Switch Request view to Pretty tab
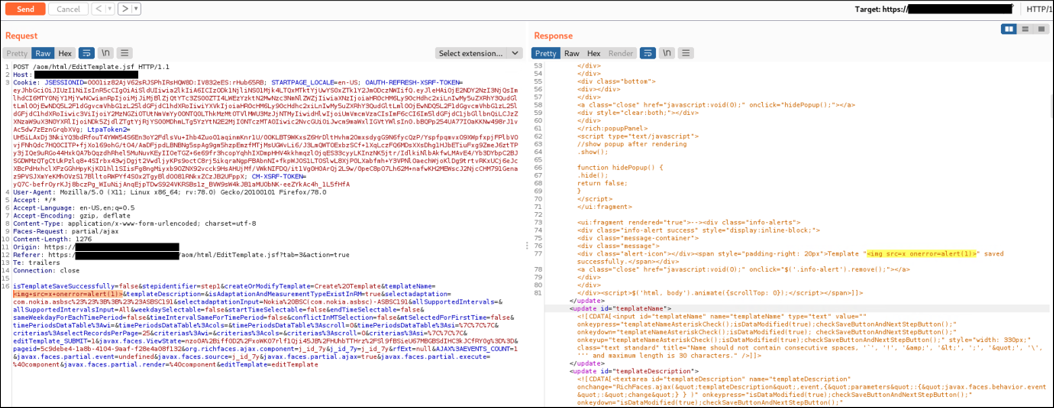The image size is (1054, 408). point(17,53)
